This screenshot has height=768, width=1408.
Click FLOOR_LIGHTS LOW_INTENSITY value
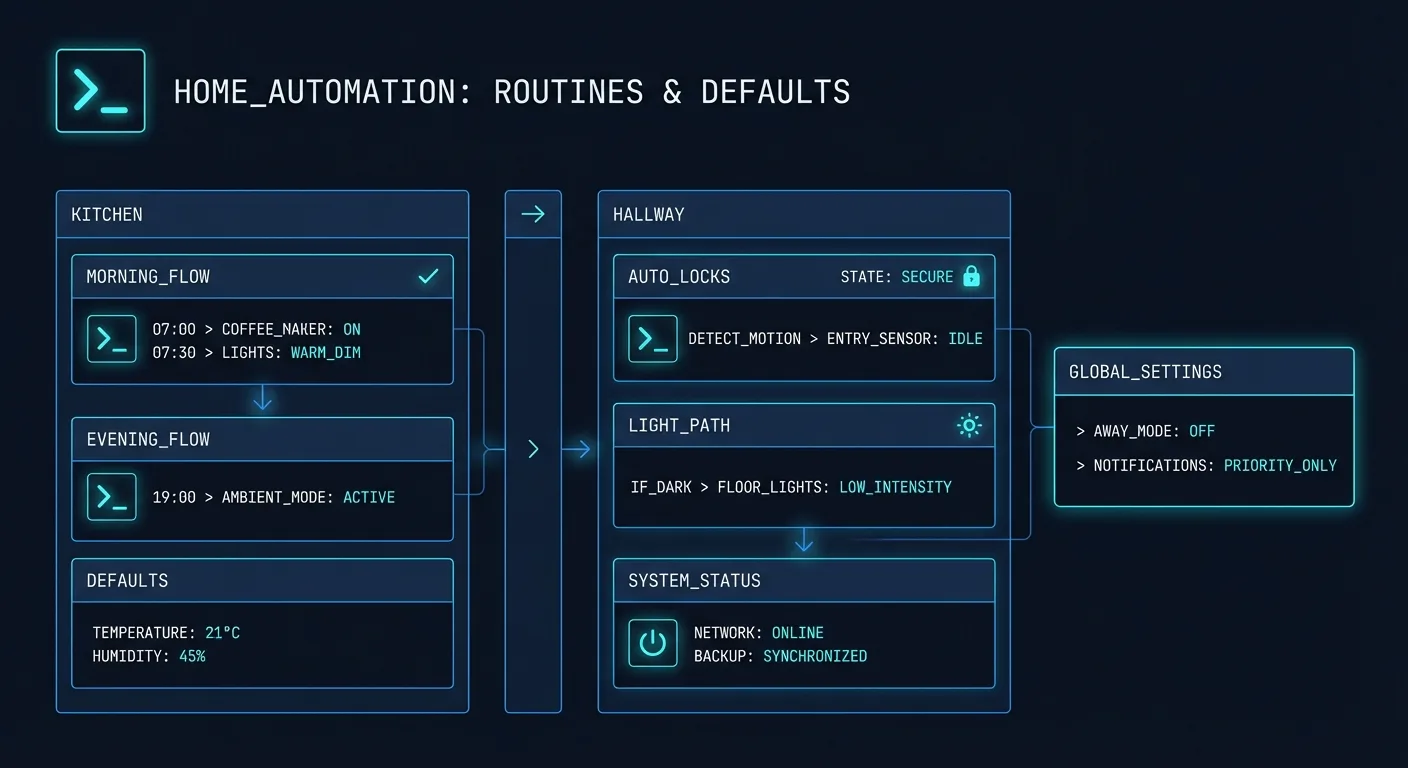(895, 487)
